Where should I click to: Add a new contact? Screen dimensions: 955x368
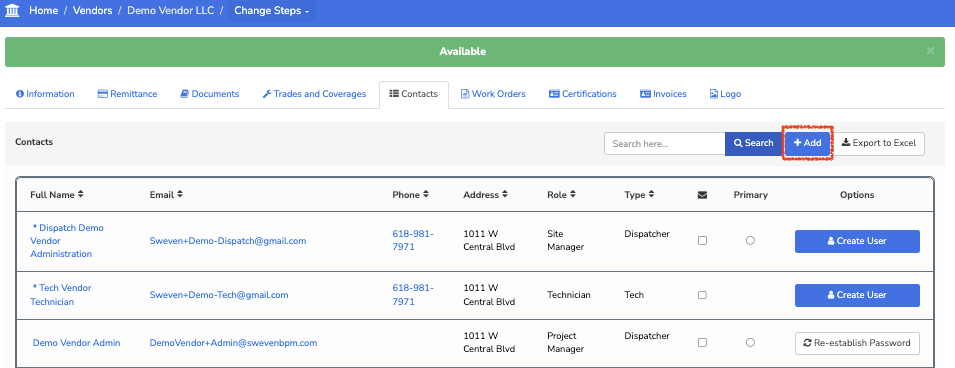coord(808,143)
